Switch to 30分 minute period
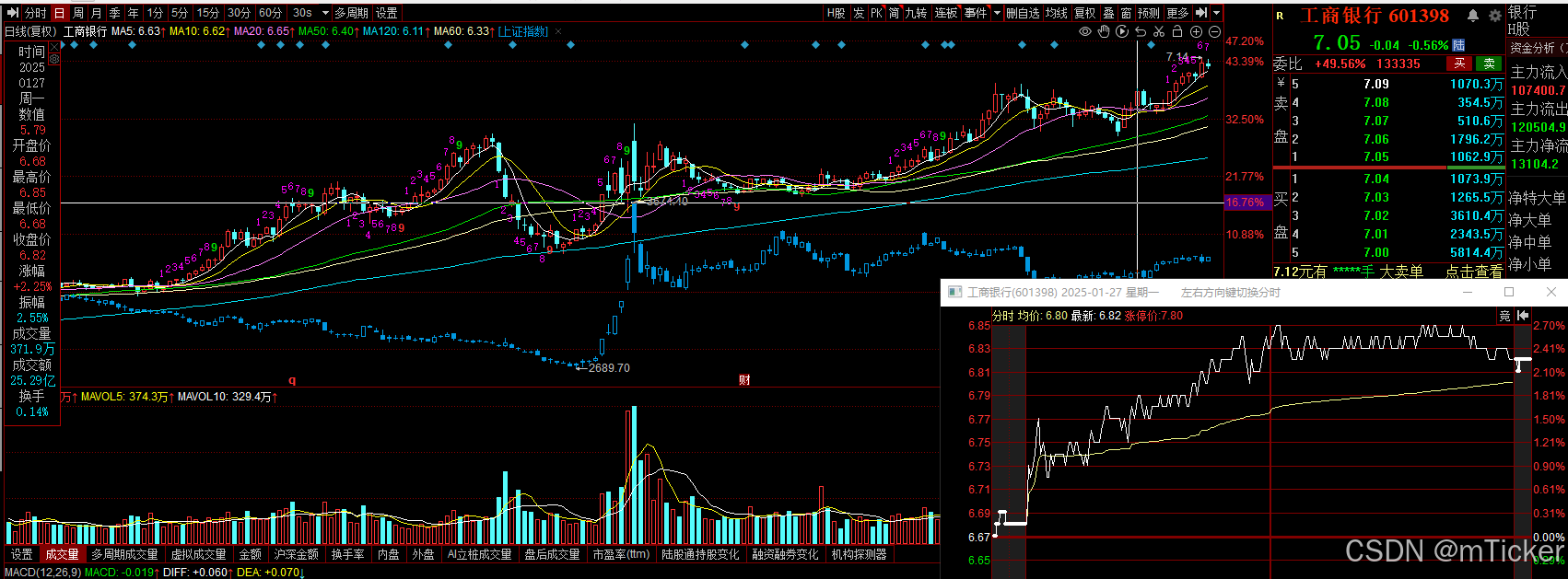 [x=239, y=13]
